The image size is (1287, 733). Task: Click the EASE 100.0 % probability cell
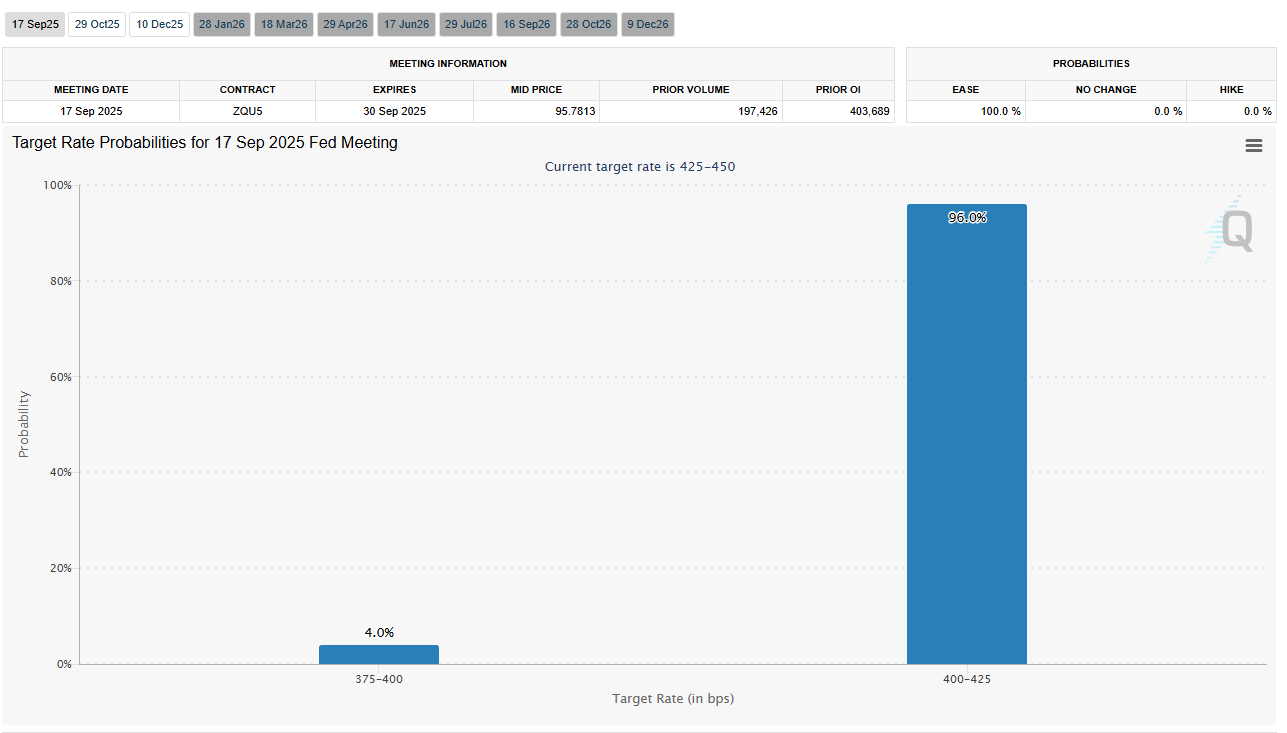pyautogui.click(x=965, y=111)
